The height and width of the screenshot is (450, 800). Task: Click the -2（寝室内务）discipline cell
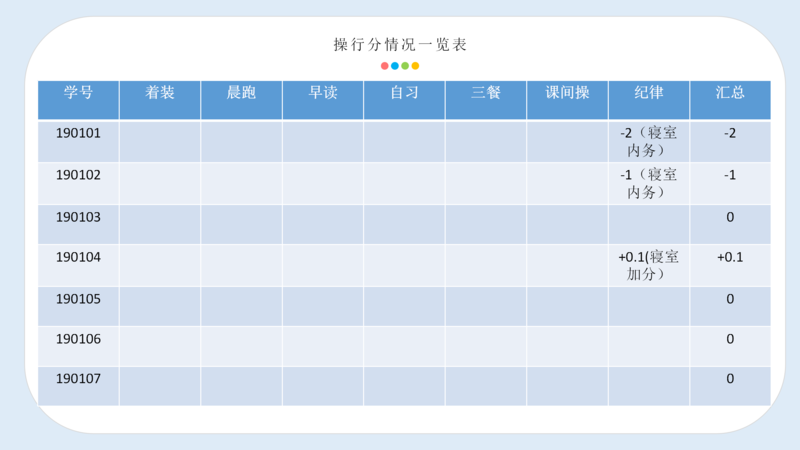[x=649, y=141]
